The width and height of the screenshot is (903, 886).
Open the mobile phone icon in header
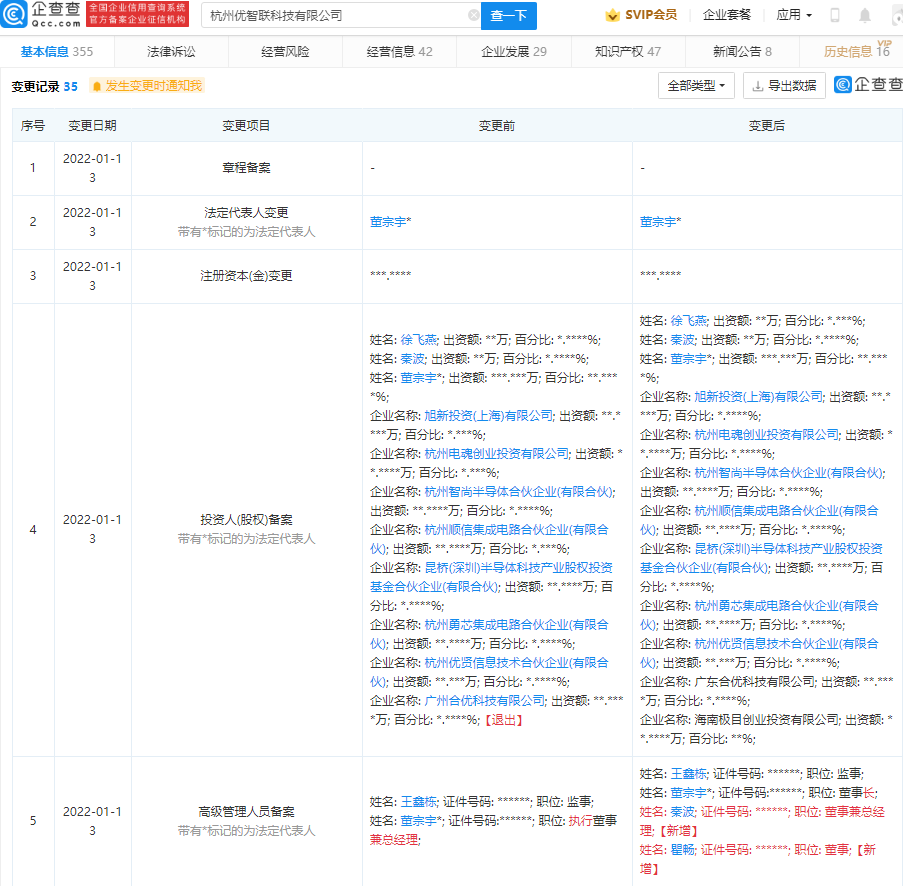(x=835, y=16)
